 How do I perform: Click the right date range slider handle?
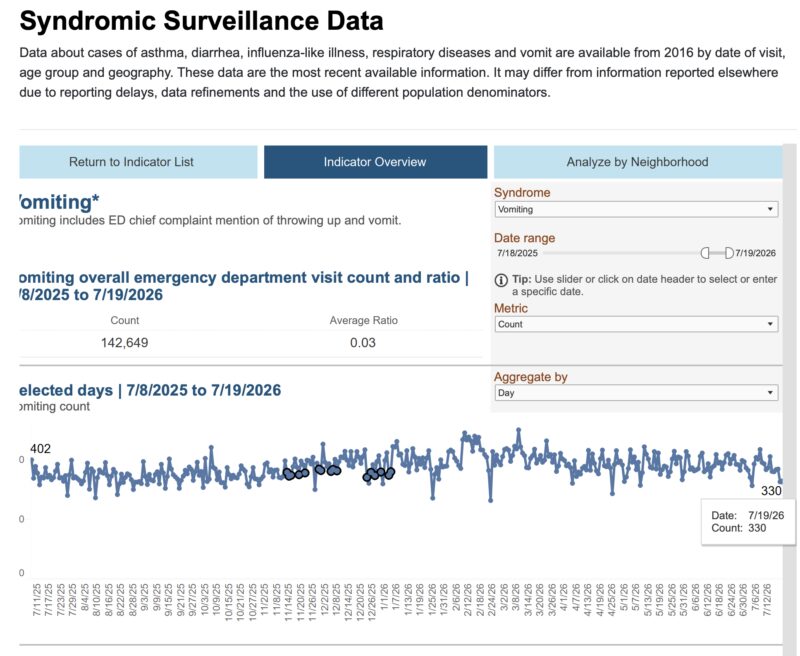729,253
